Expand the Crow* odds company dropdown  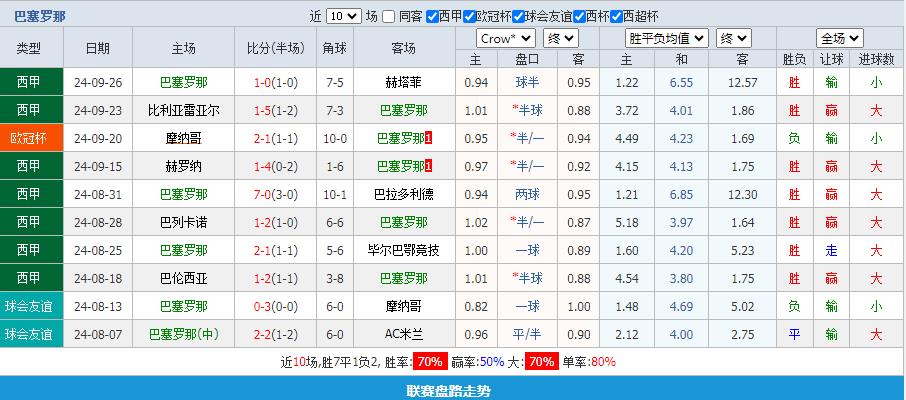pos(505,38)
